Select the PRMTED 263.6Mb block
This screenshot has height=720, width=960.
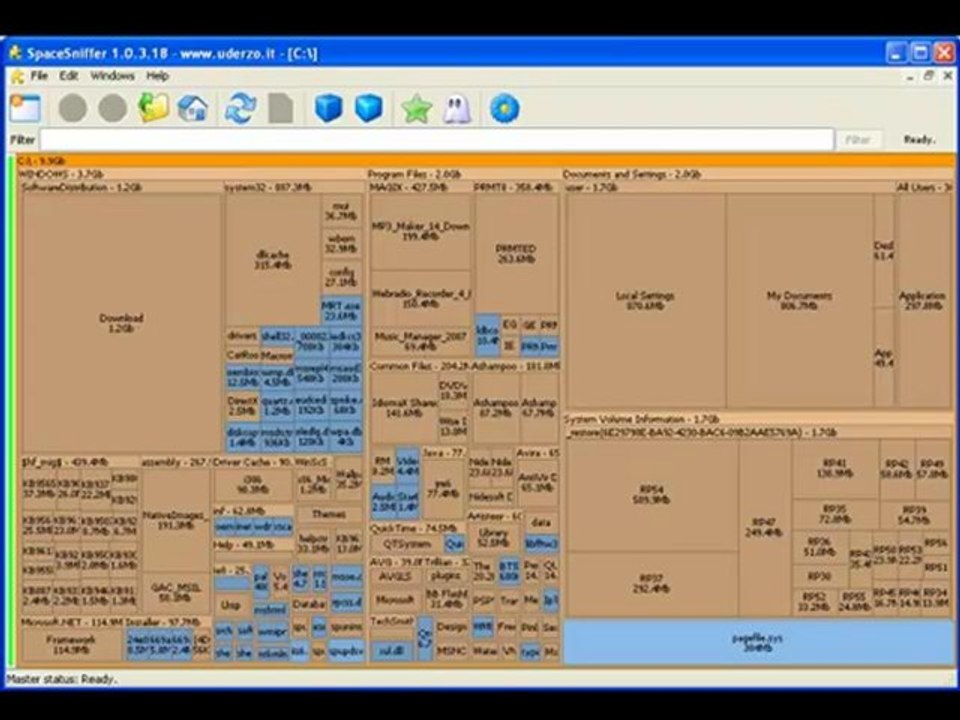click(x=516, y=254)
